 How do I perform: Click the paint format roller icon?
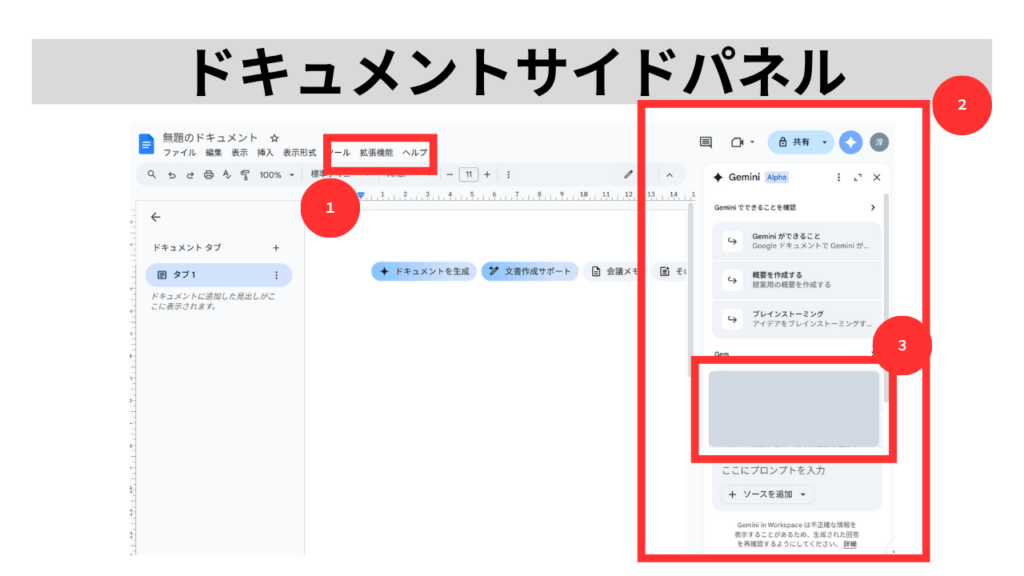tap(245, 175)
